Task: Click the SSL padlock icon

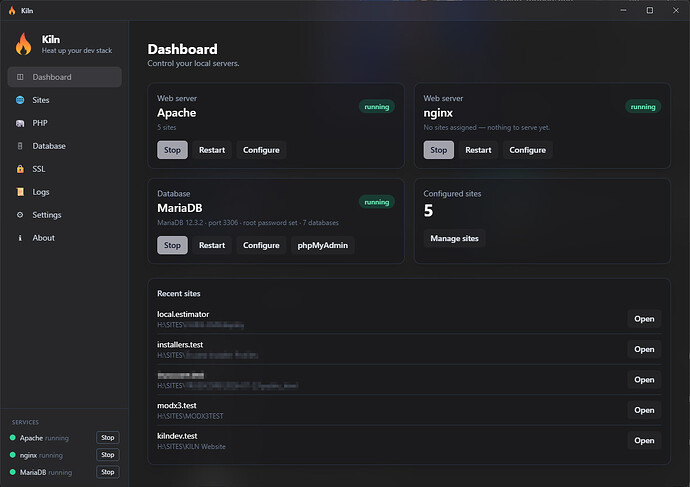Action: click(20, 169)
